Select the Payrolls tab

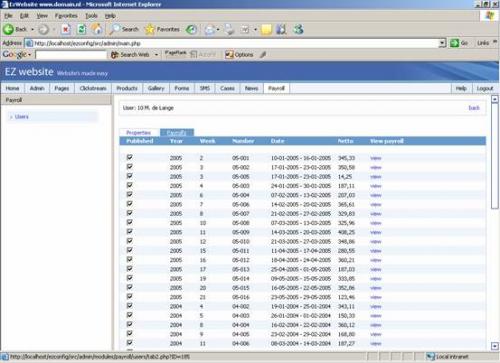coord(176,133)
